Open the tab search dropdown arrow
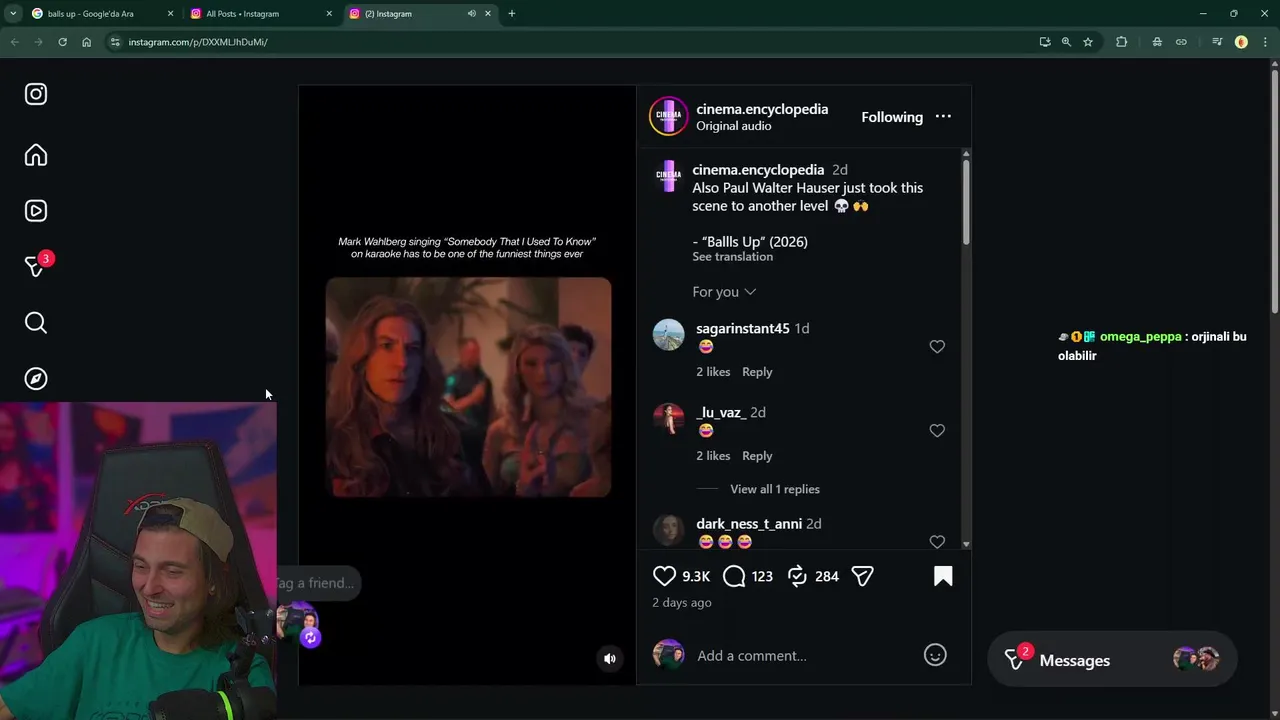Screen dimensions: 1280x720 coord(13,14)
